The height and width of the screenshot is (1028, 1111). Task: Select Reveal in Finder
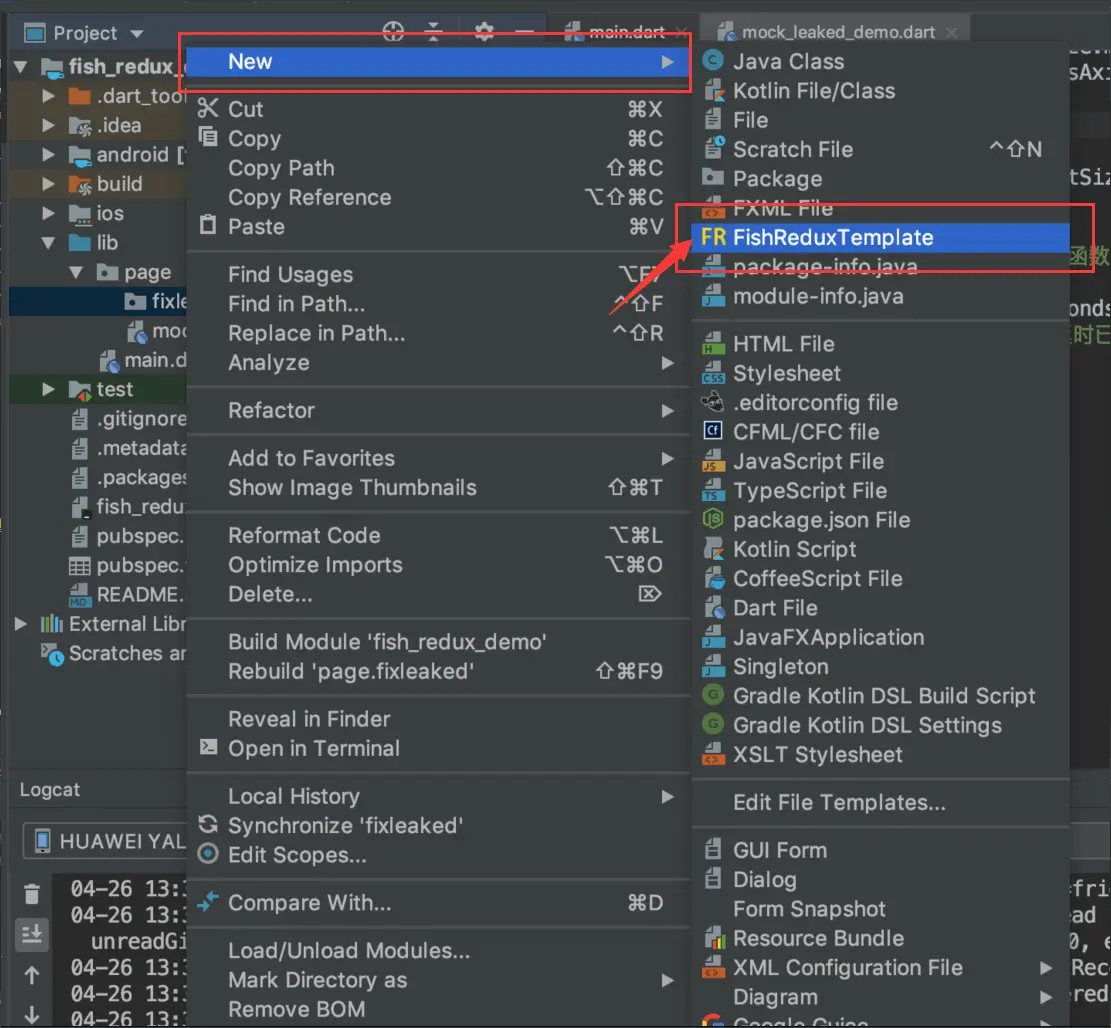pos(437,719)
